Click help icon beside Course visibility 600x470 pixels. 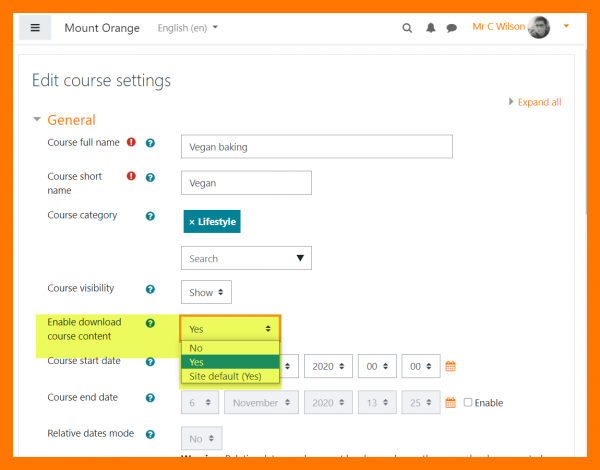[x=150, y=289]
